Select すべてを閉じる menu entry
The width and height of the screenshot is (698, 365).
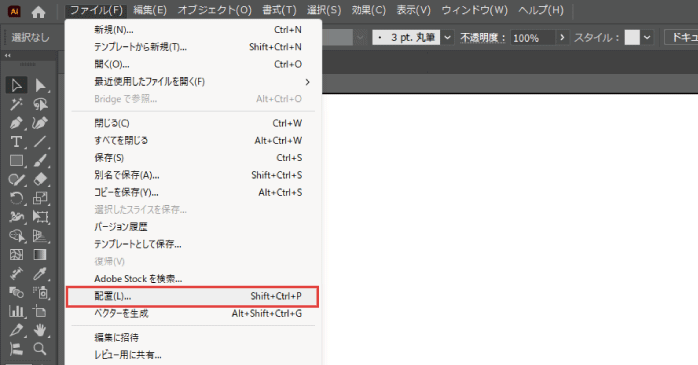point(193,141)
